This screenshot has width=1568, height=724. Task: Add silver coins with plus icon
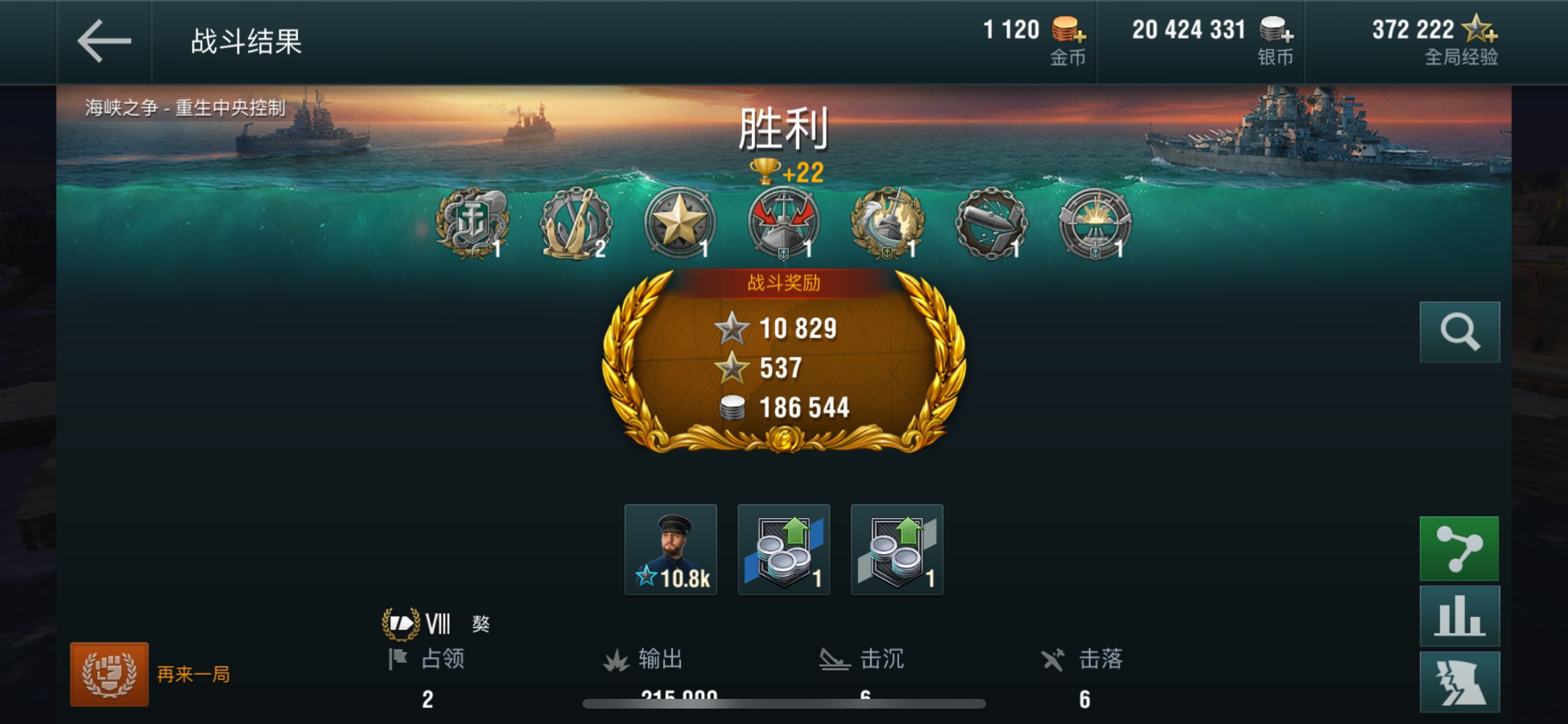pos(1276,30)
